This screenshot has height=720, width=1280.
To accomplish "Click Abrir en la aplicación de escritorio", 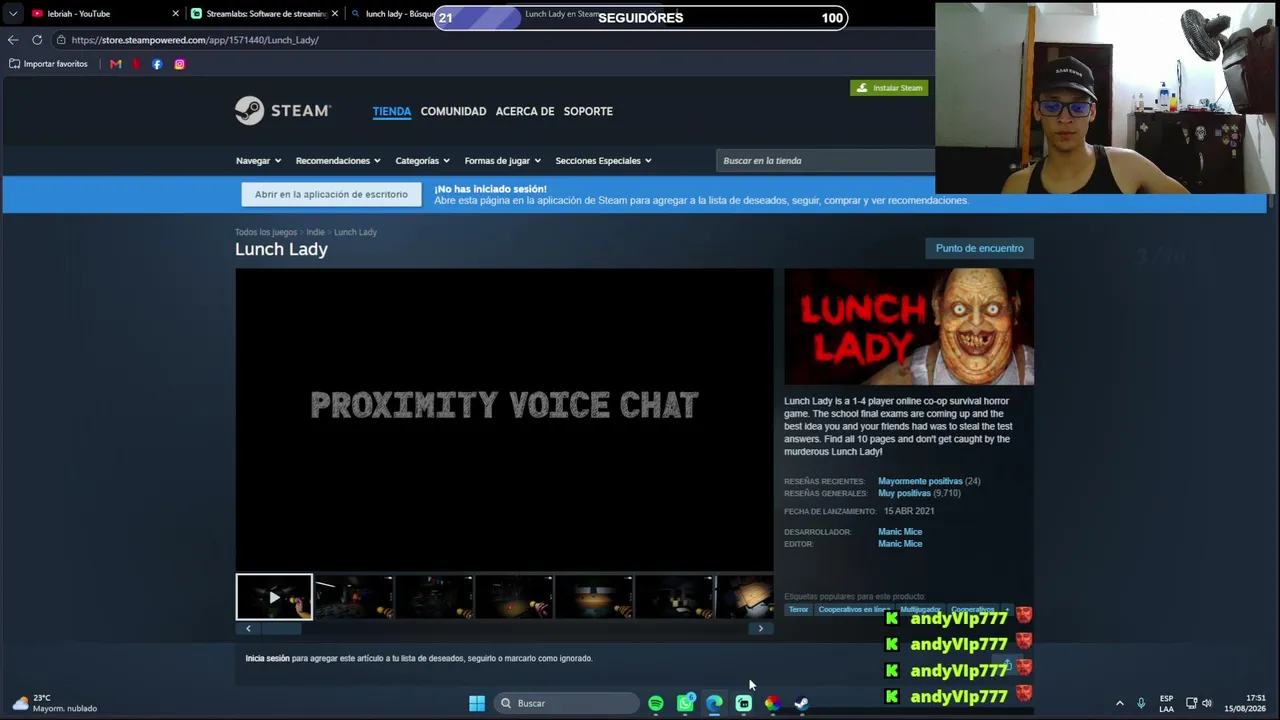I will (331, 194).
